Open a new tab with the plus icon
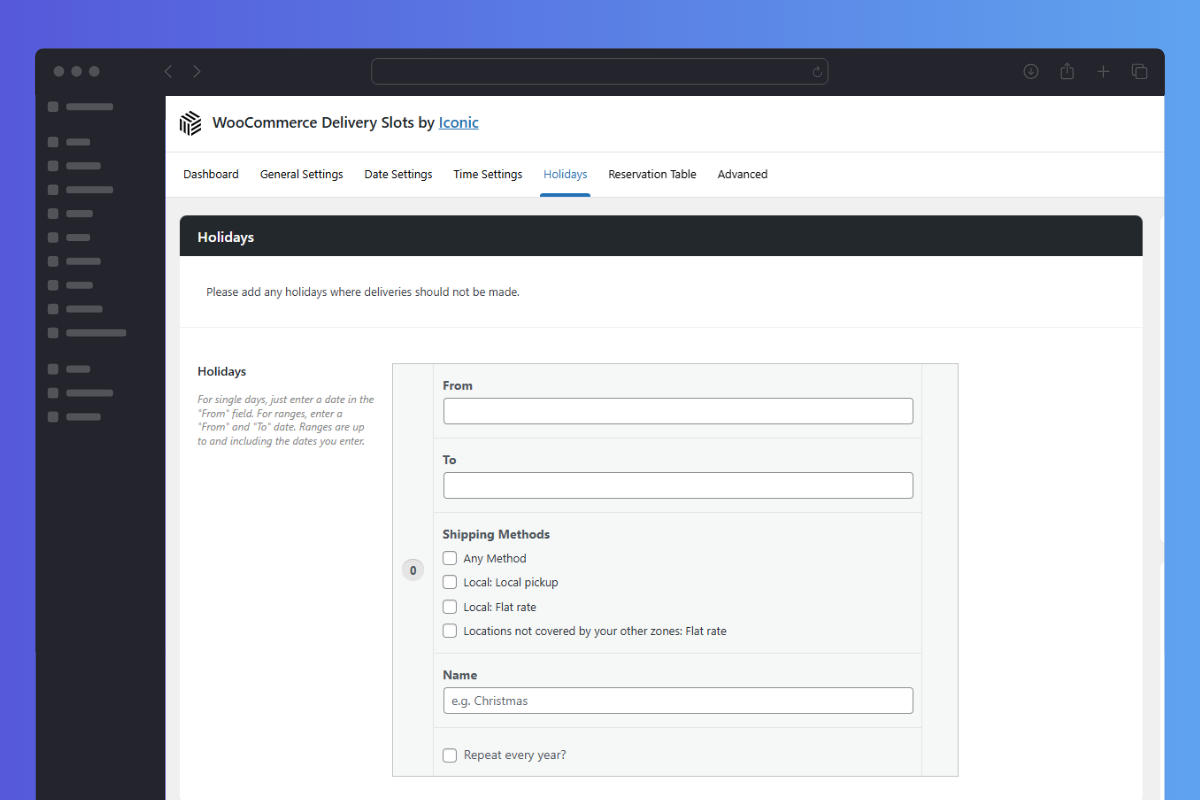This screenshot has height=800, width=1200. pos(1103,71)
